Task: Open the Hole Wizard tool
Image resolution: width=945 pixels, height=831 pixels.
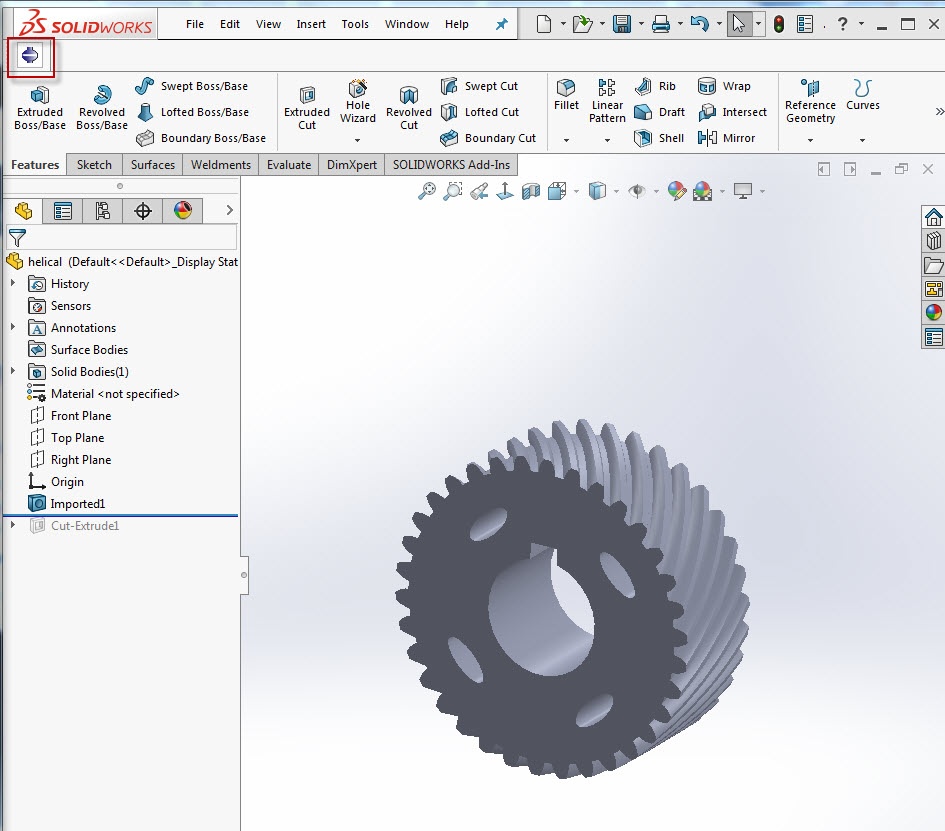Action: click(x=357, y=103)
